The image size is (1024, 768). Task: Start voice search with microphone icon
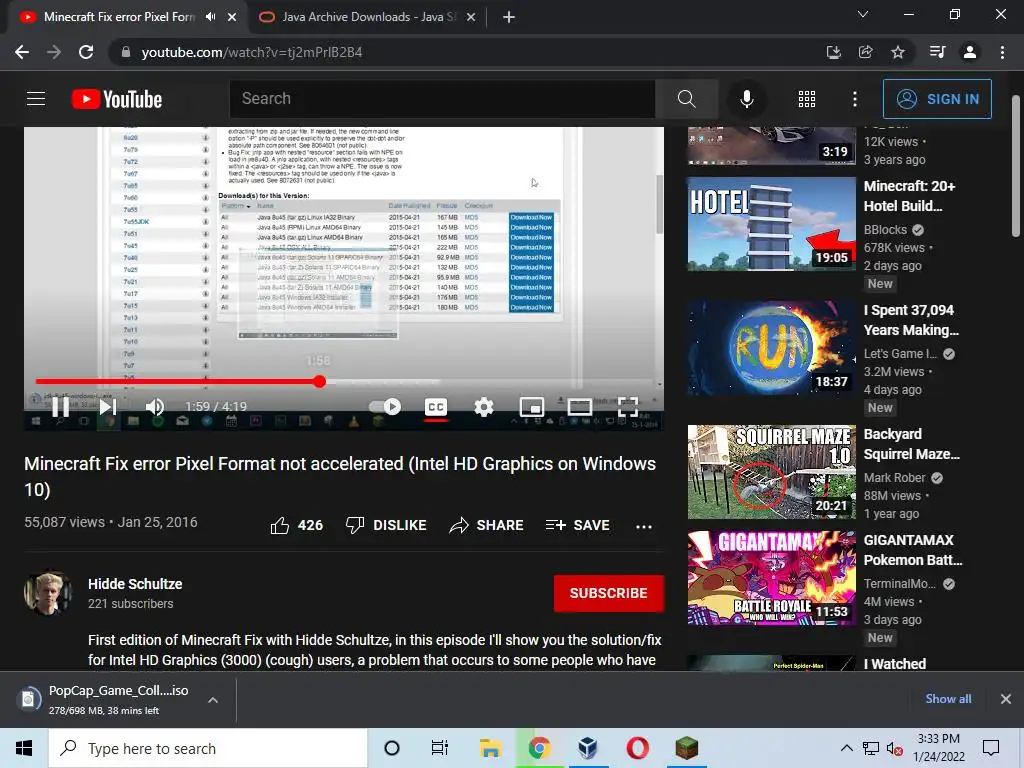pos(746,99)
